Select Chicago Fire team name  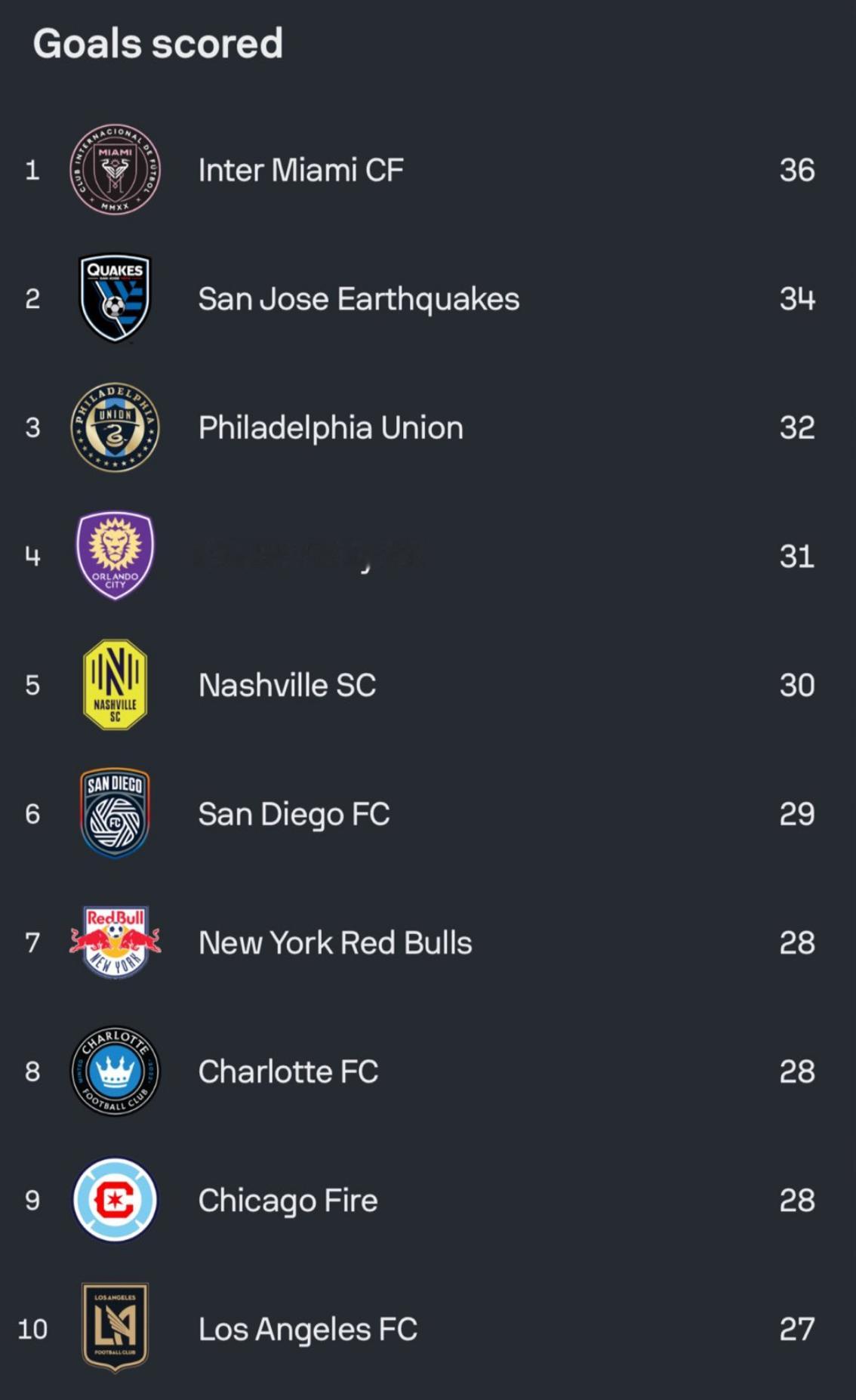click(288, 1201)
